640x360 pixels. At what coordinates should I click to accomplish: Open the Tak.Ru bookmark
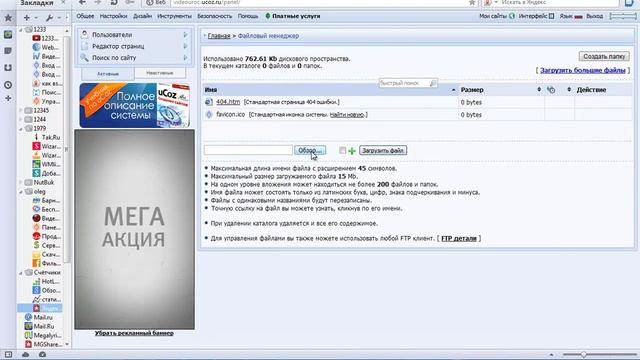pyautogui.click(x=46, y=137)
